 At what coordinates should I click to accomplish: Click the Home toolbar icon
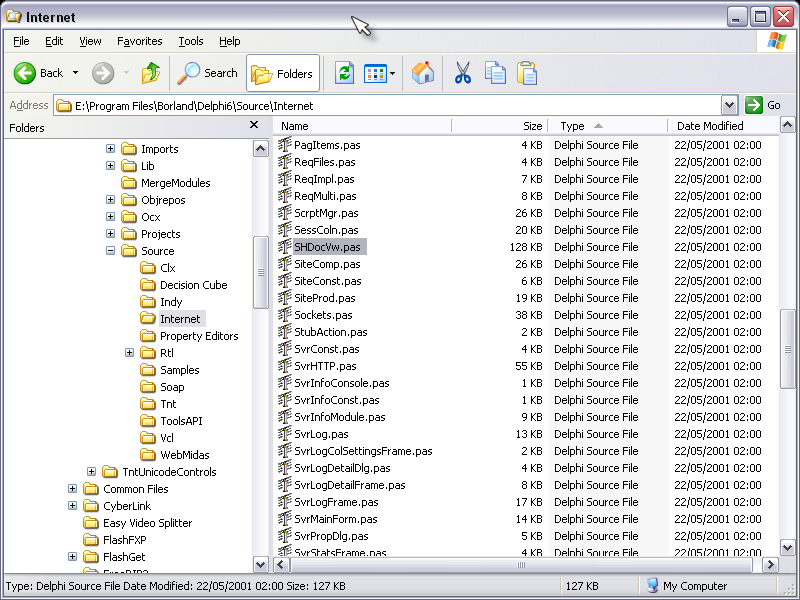[x=423, y=73]
